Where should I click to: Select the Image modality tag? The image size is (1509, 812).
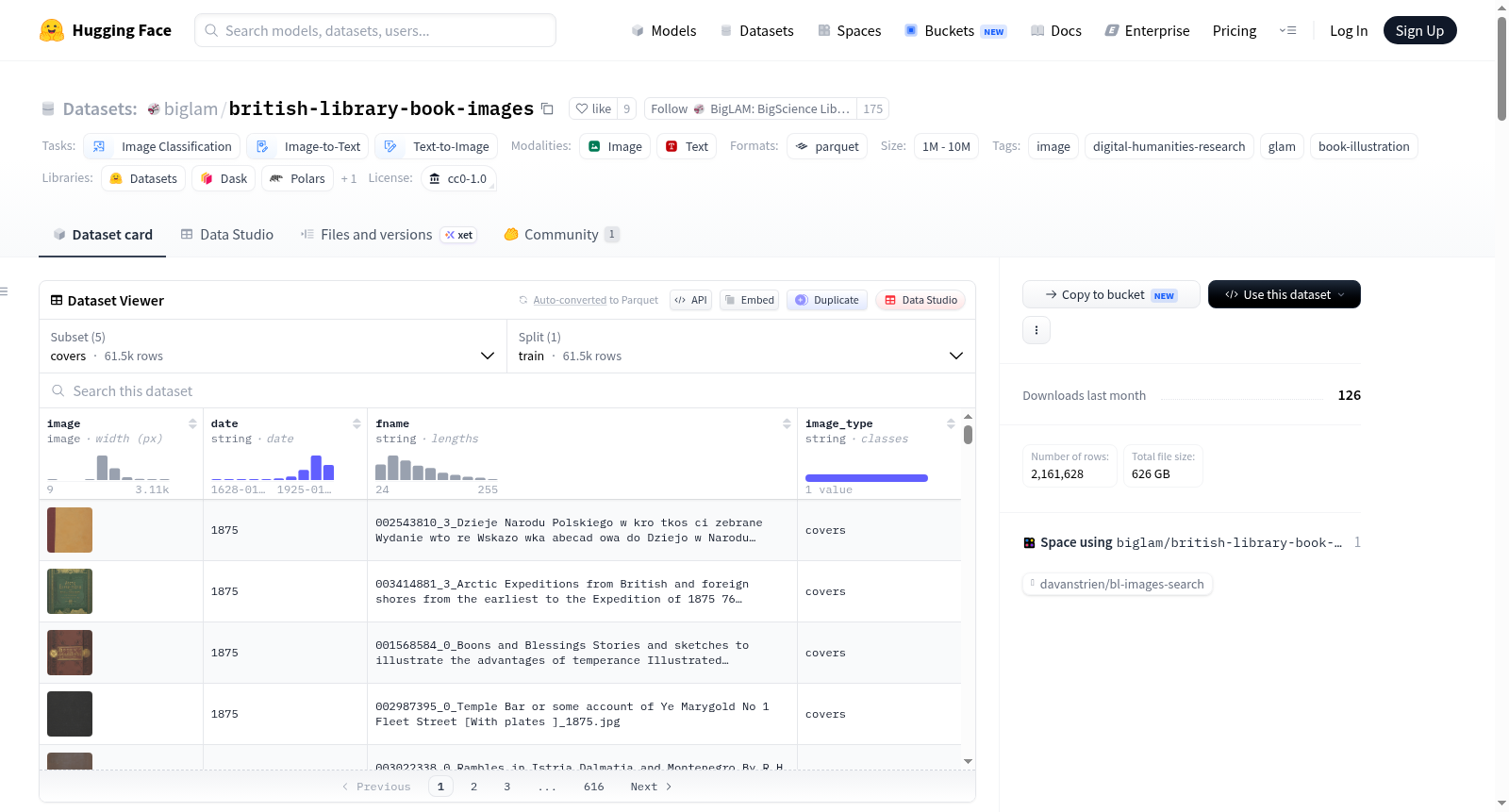click(615, 146)
